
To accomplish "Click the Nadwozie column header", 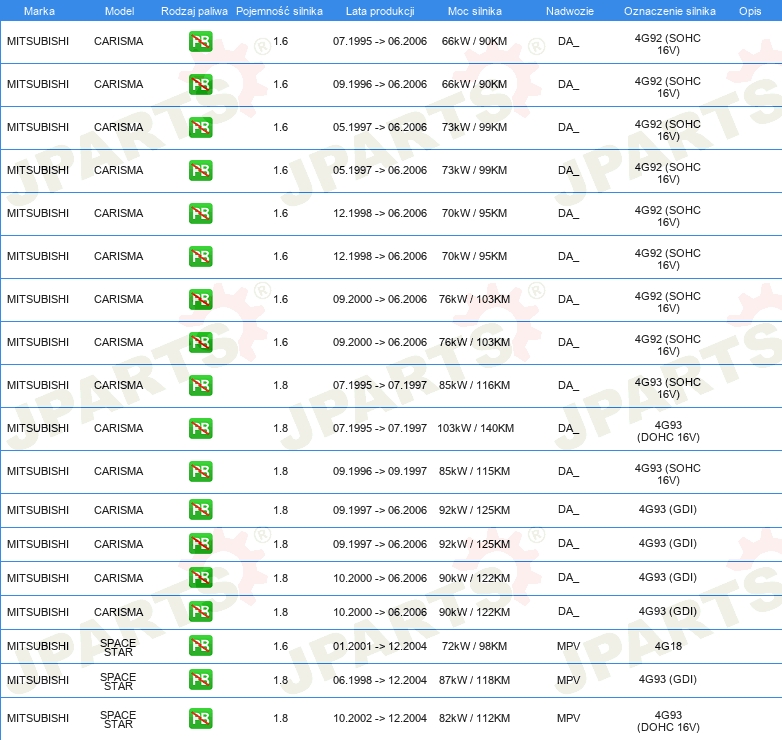I will point(568,11).
